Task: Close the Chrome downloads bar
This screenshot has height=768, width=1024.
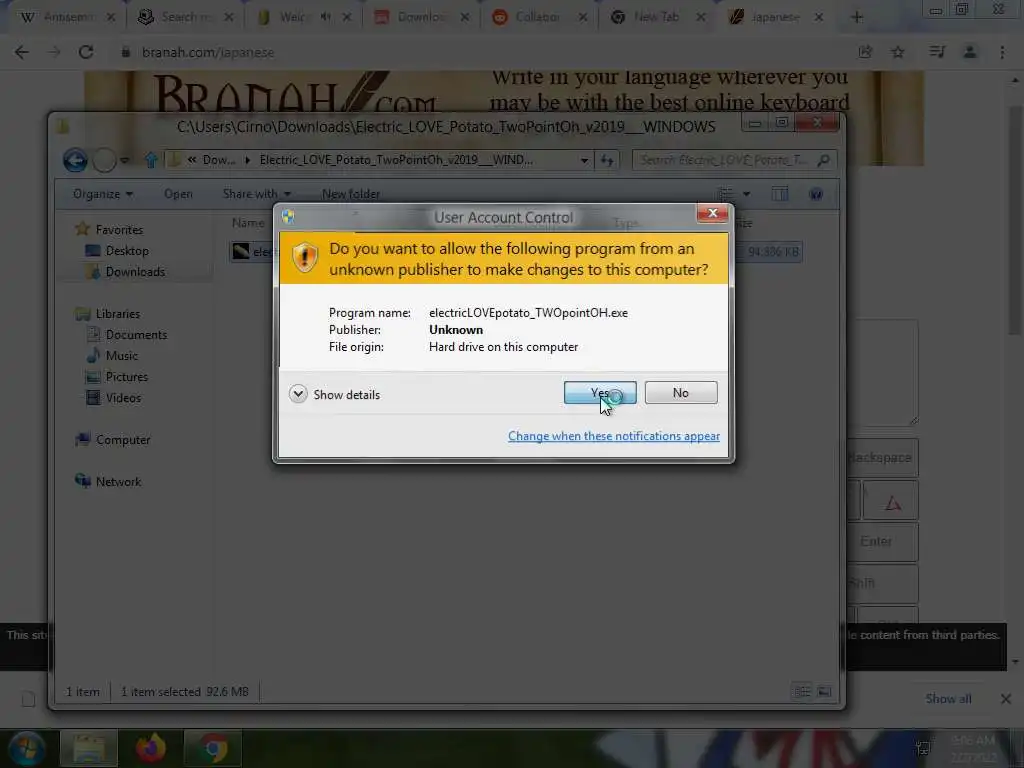Action: (x=1006, y=699)
